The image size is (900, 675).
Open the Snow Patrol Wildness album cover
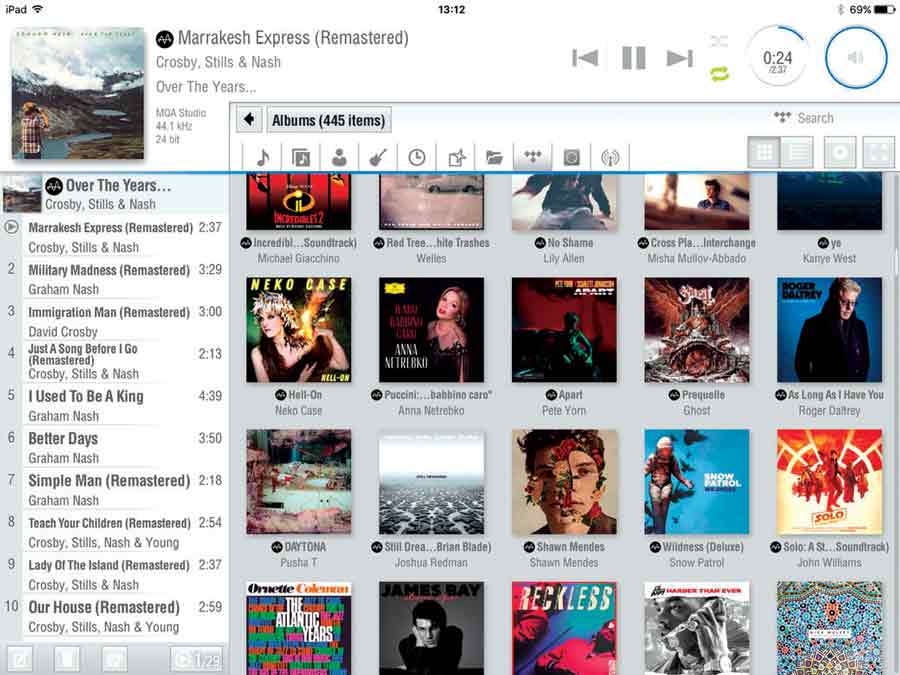697,482
